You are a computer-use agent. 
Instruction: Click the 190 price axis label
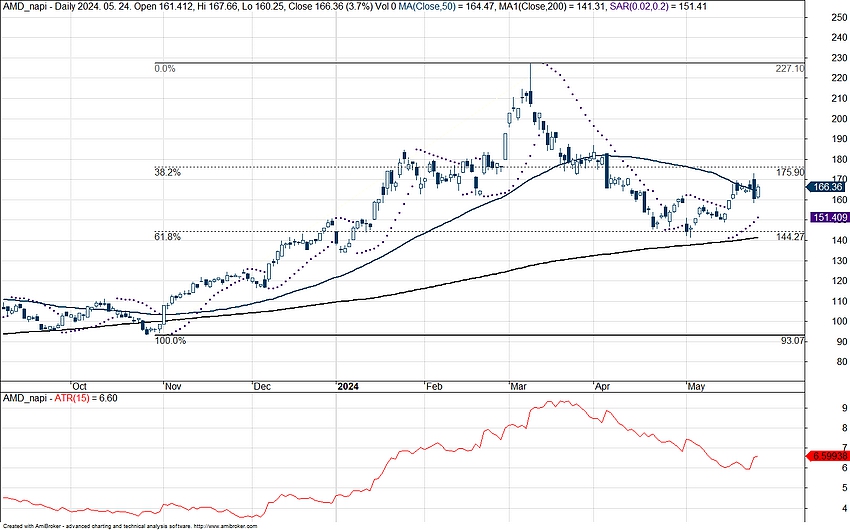[840, 139]
